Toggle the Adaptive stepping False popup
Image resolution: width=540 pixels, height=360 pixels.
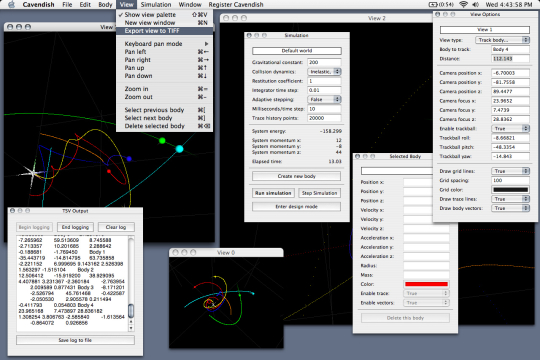pyautogui.click(x=324, y=99)
